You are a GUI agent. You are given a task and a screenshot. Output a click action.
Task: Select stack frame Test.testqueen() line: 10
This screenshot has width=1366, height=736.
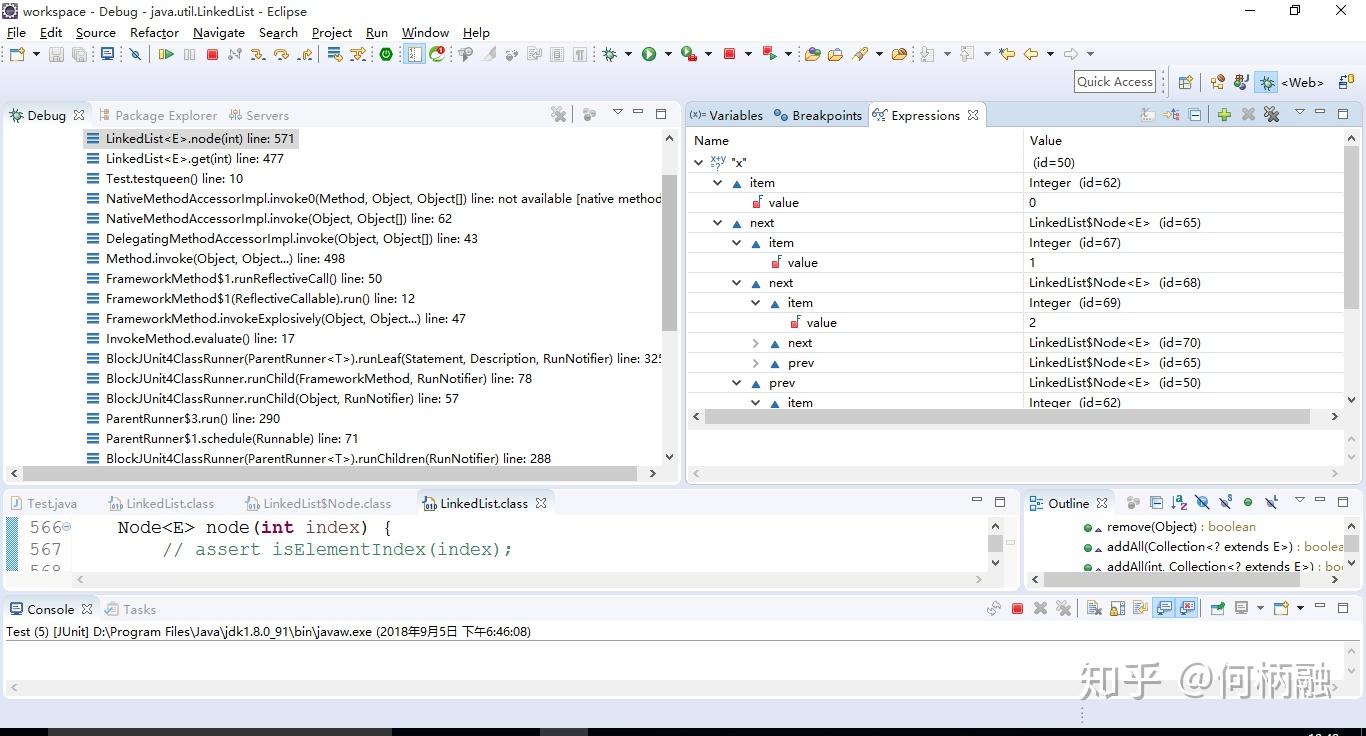click(x=174, y=179)
